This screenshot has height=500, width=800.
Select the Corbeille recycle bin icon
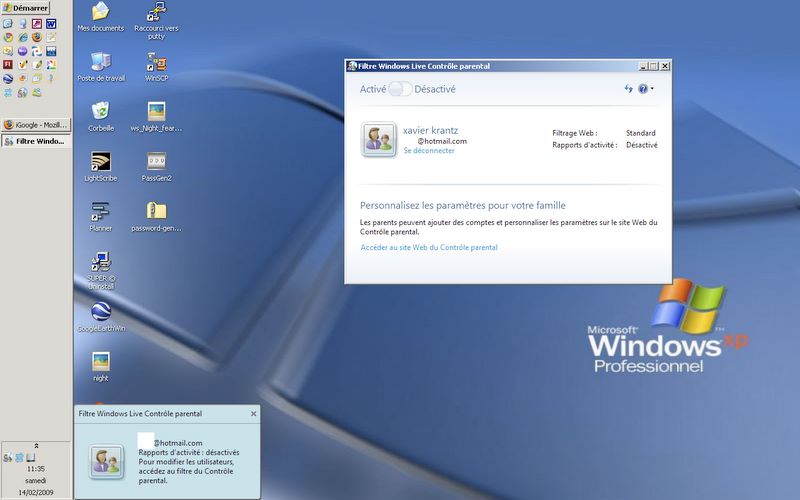[101, 117]
